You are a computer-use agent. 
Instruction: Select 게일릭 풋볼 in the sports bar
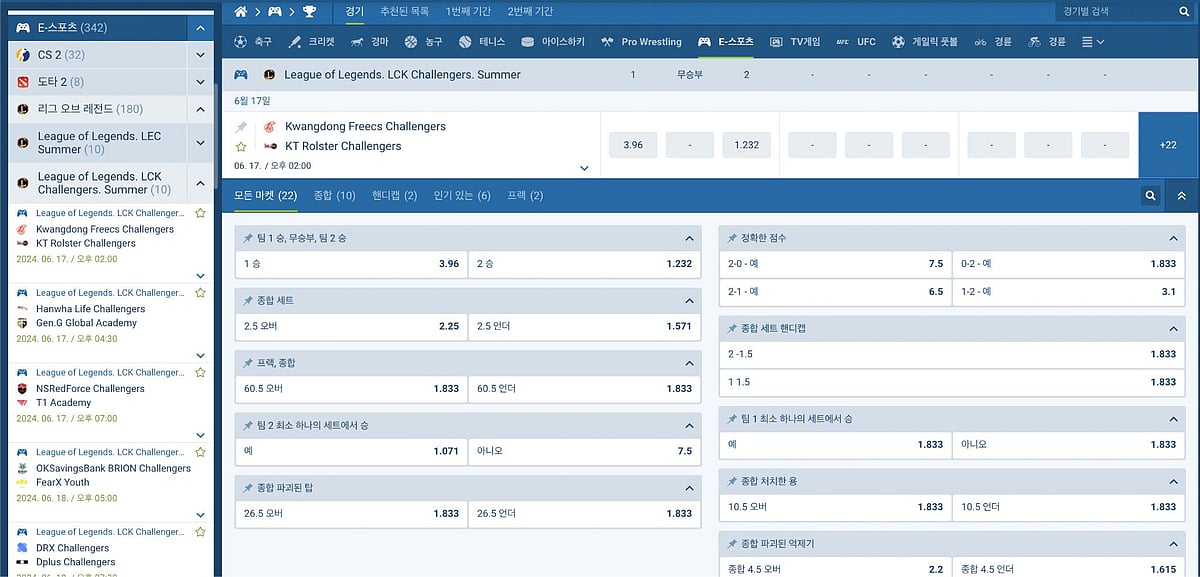pyautogui.click(x=925, y=42)
